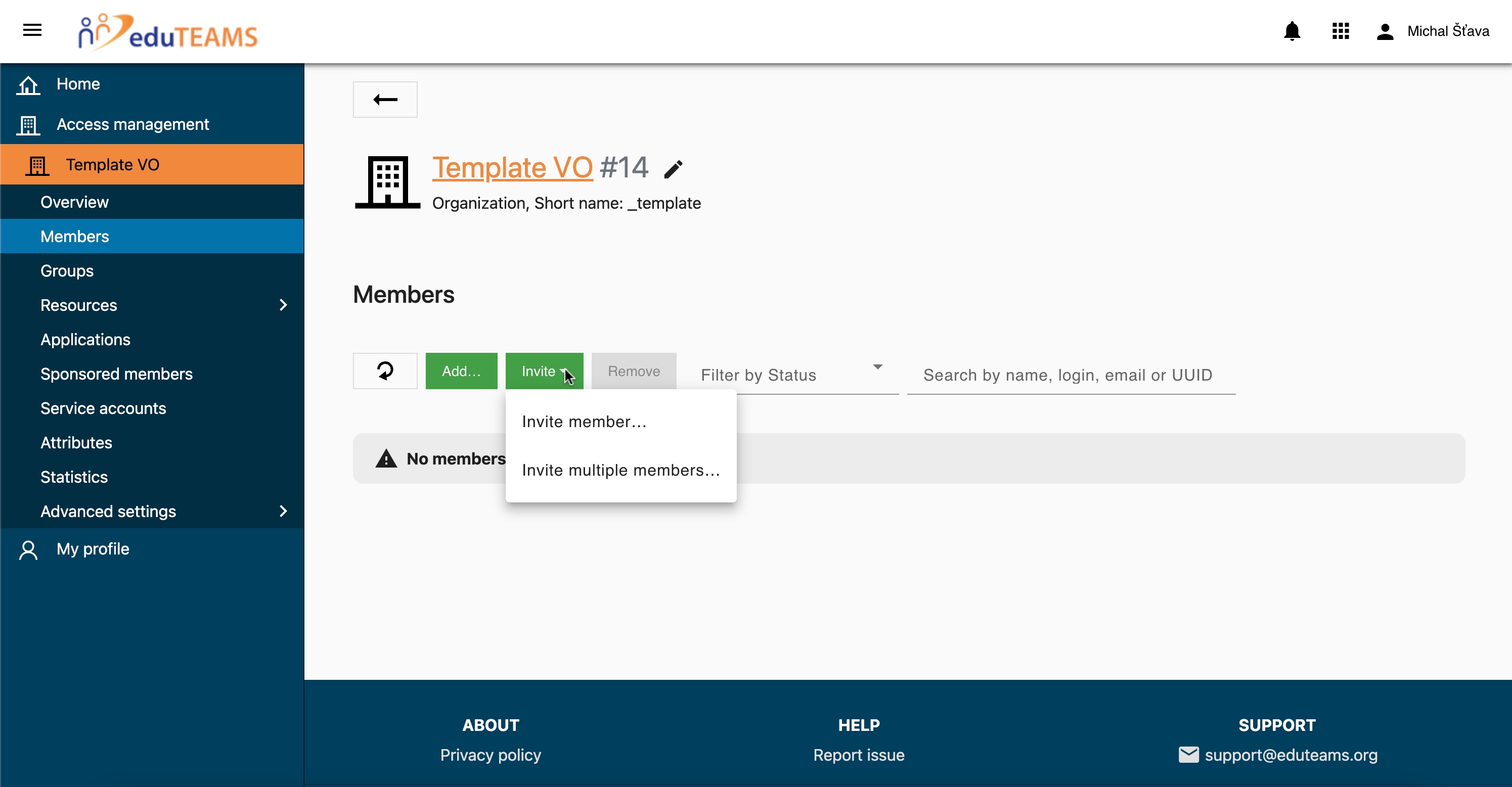The height and width of the screenshot is (787, 1512).
Task: Open the hamburger menu
Action: (32, 30)
